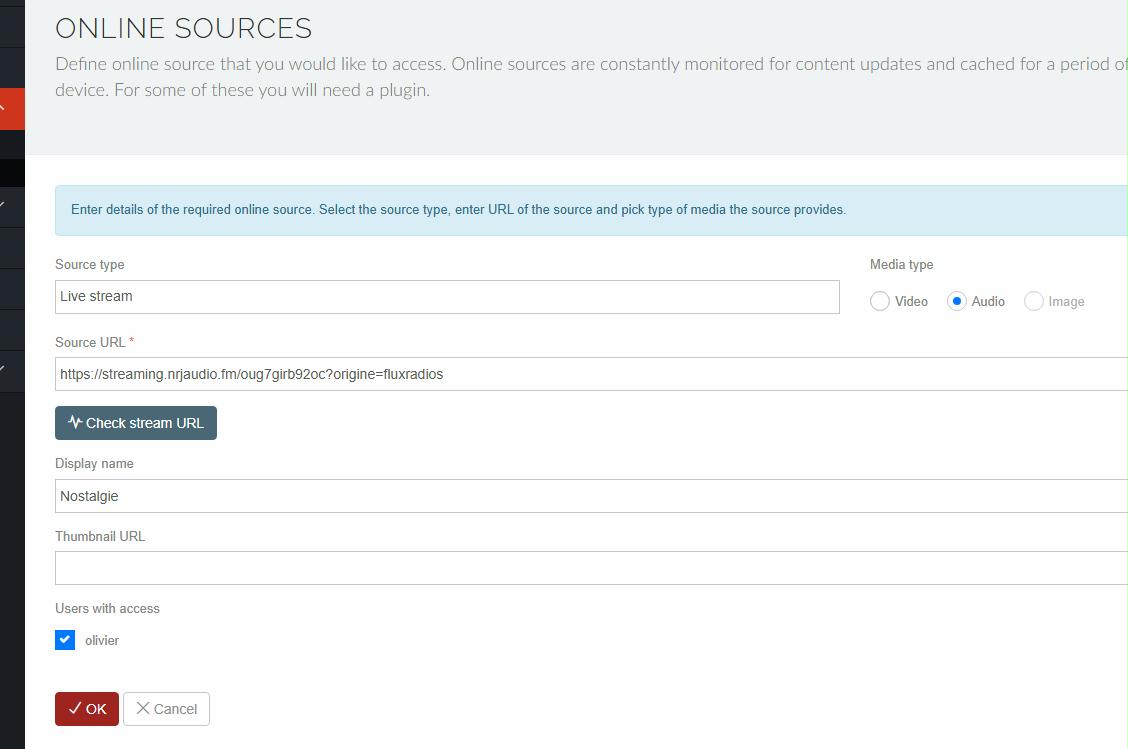Click the pulse icon on Check stream URL
This screenshot has width=1128, height=749.
point(75,422)
